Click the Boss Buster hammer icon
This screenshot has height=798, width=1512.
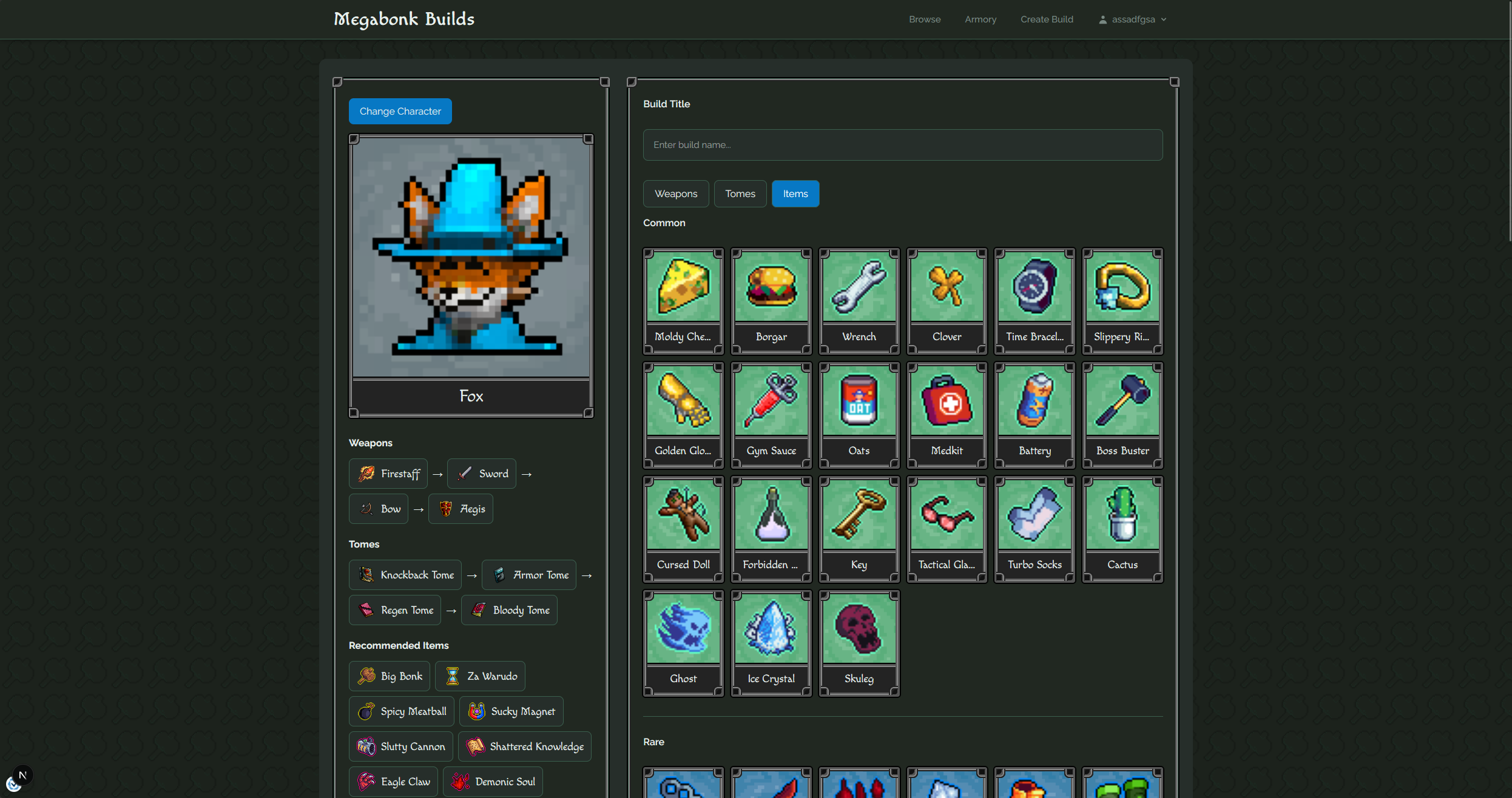(1122, 401)
